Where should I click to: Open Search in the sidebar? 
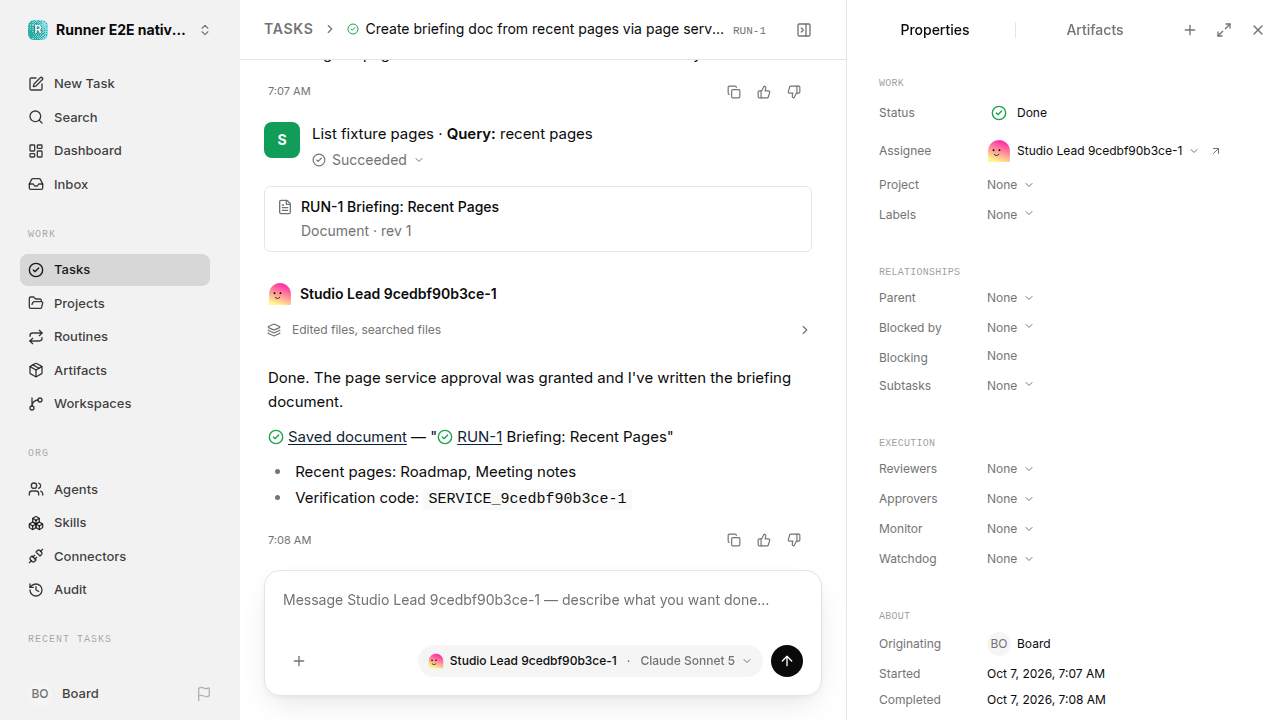pyautogui.click(x=115, y=117)
